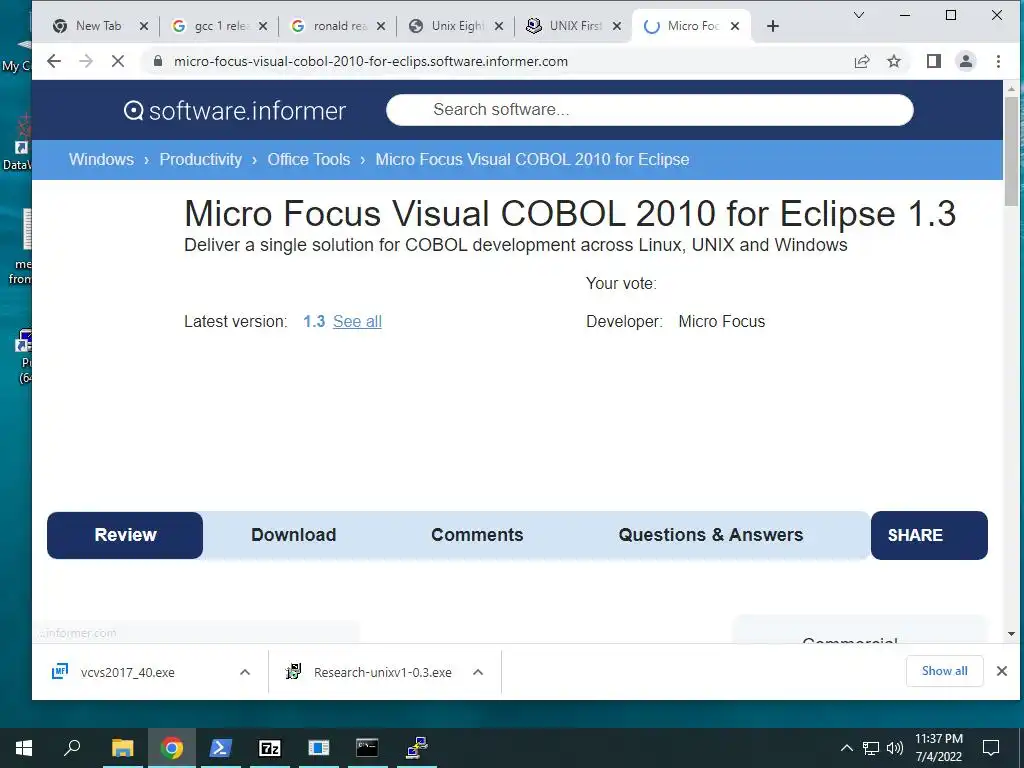Click Show all downloads
This screenshot has height=768, width=1024.
tap(944, 671)
